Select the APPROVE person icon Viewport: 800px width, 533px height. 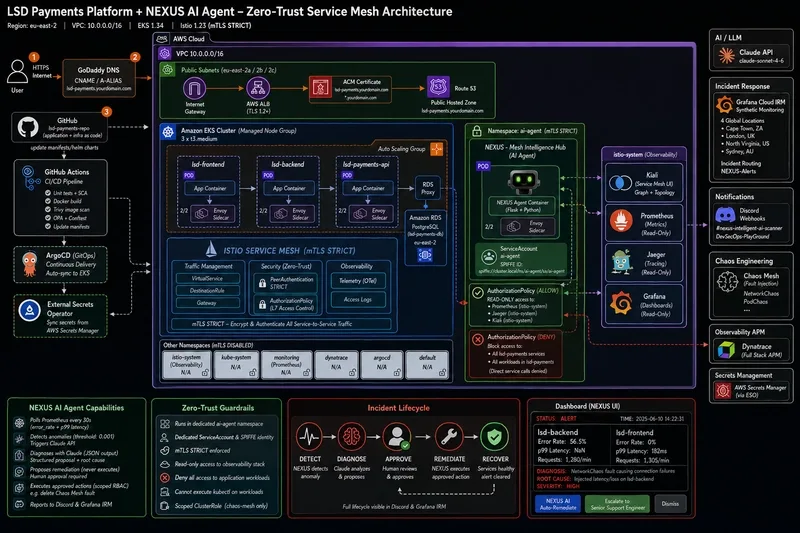tap(398, 437)
